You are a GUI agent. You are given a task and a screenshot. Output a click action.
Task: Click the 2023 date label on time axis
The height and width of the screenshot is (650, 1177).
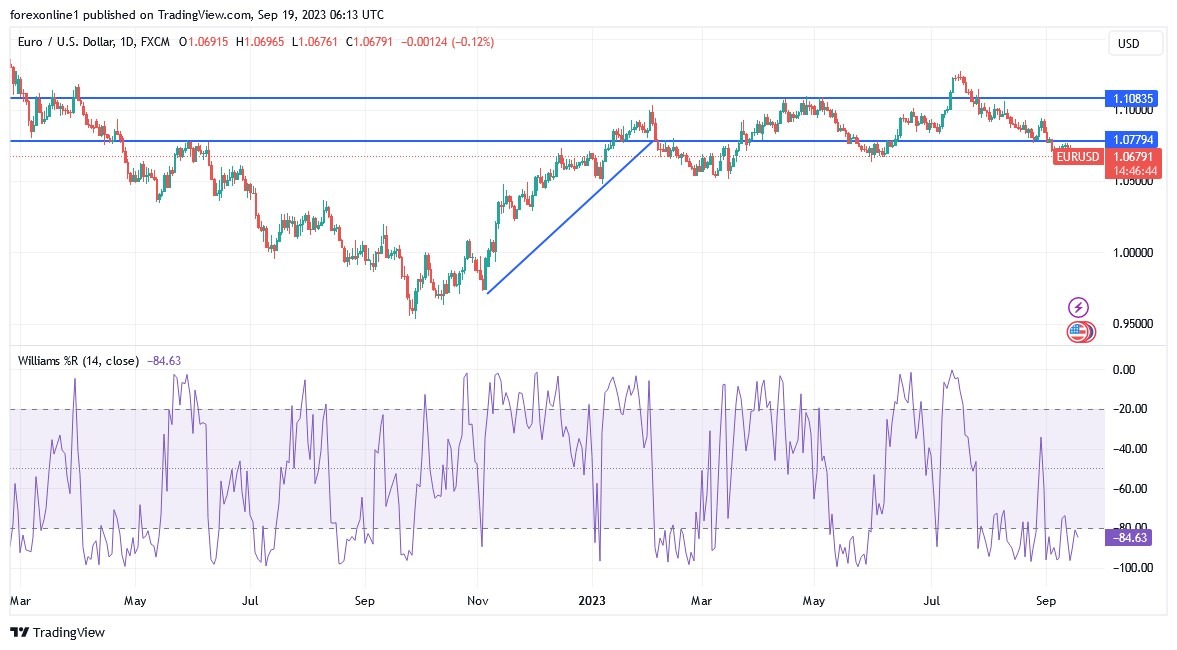pyautogui.click(x=592, y=602)
